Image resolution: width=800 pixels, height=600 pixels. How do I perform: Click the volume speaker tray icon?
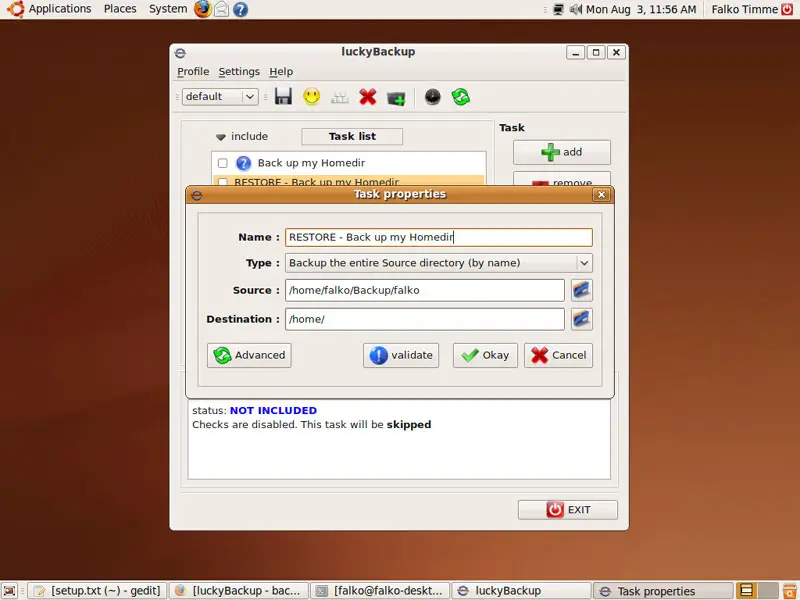576,9
